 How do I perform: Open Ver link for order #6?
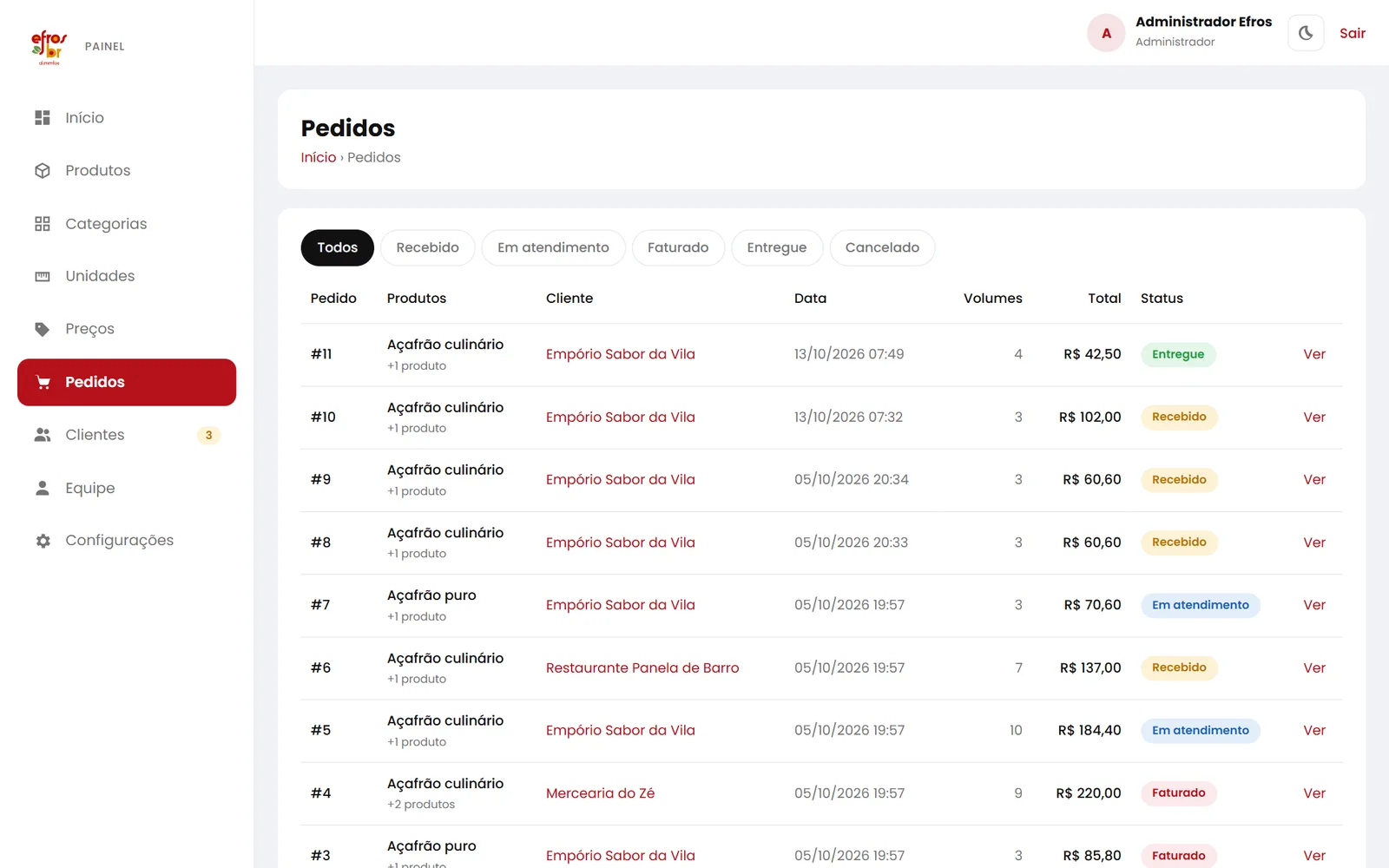(x=1314, y=667)
